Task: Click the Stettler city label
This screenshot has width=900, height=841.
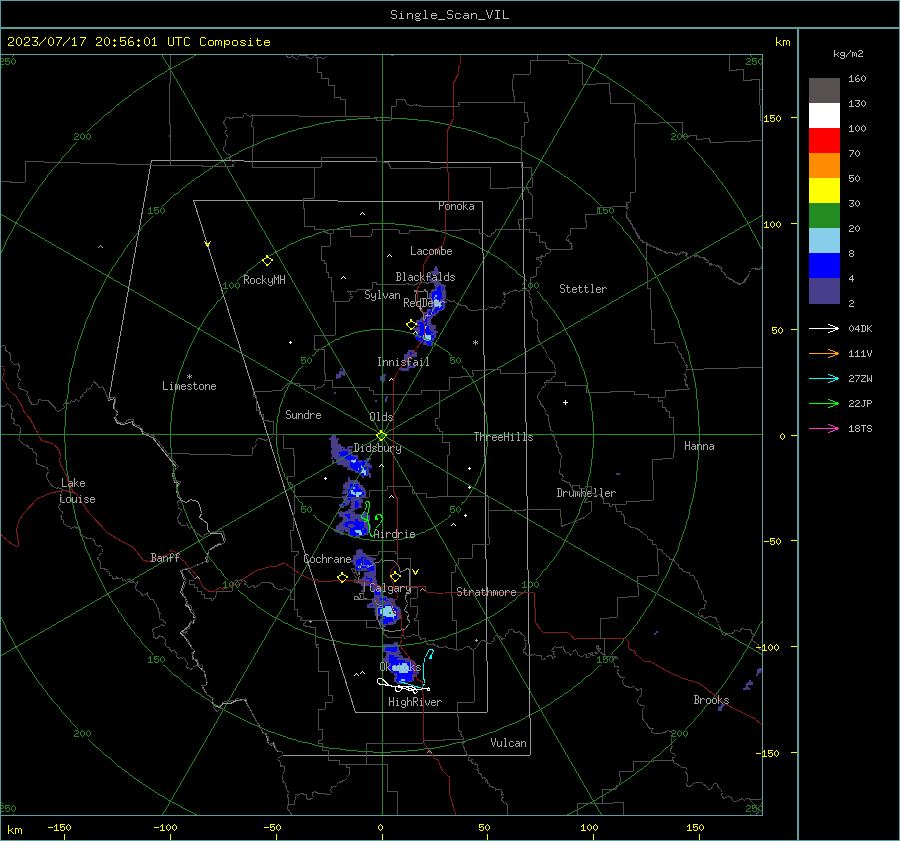Action: tap(583, 289)
